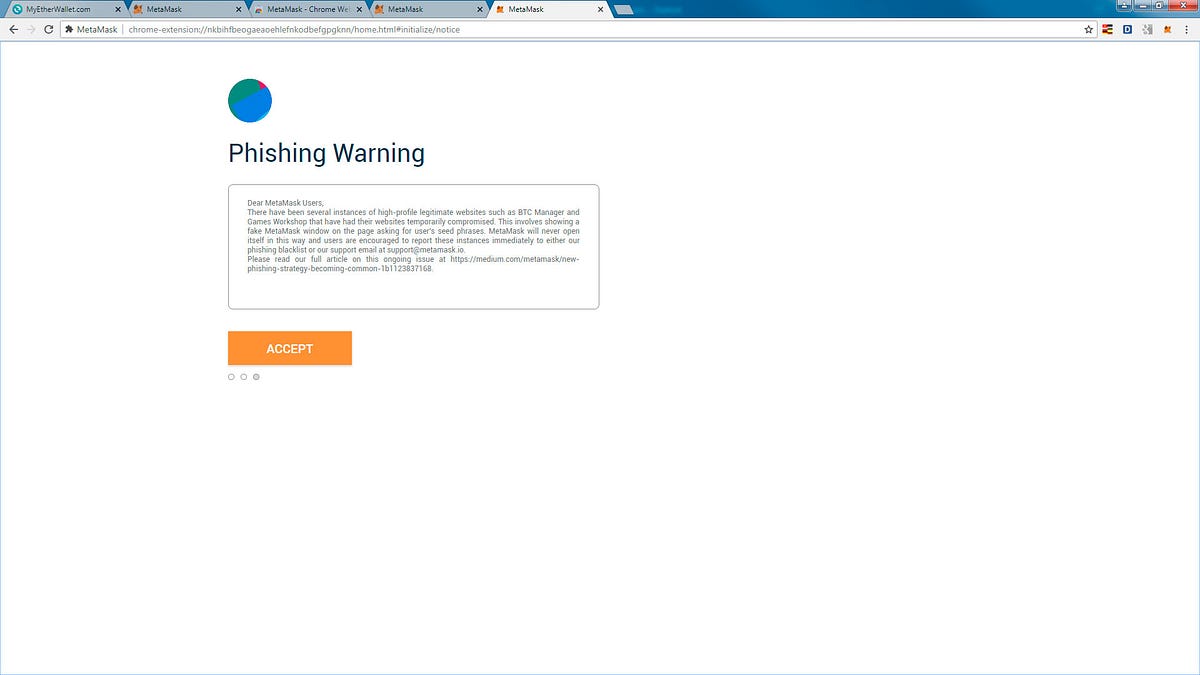Open a new tab with the new tab button

point(623,10)
